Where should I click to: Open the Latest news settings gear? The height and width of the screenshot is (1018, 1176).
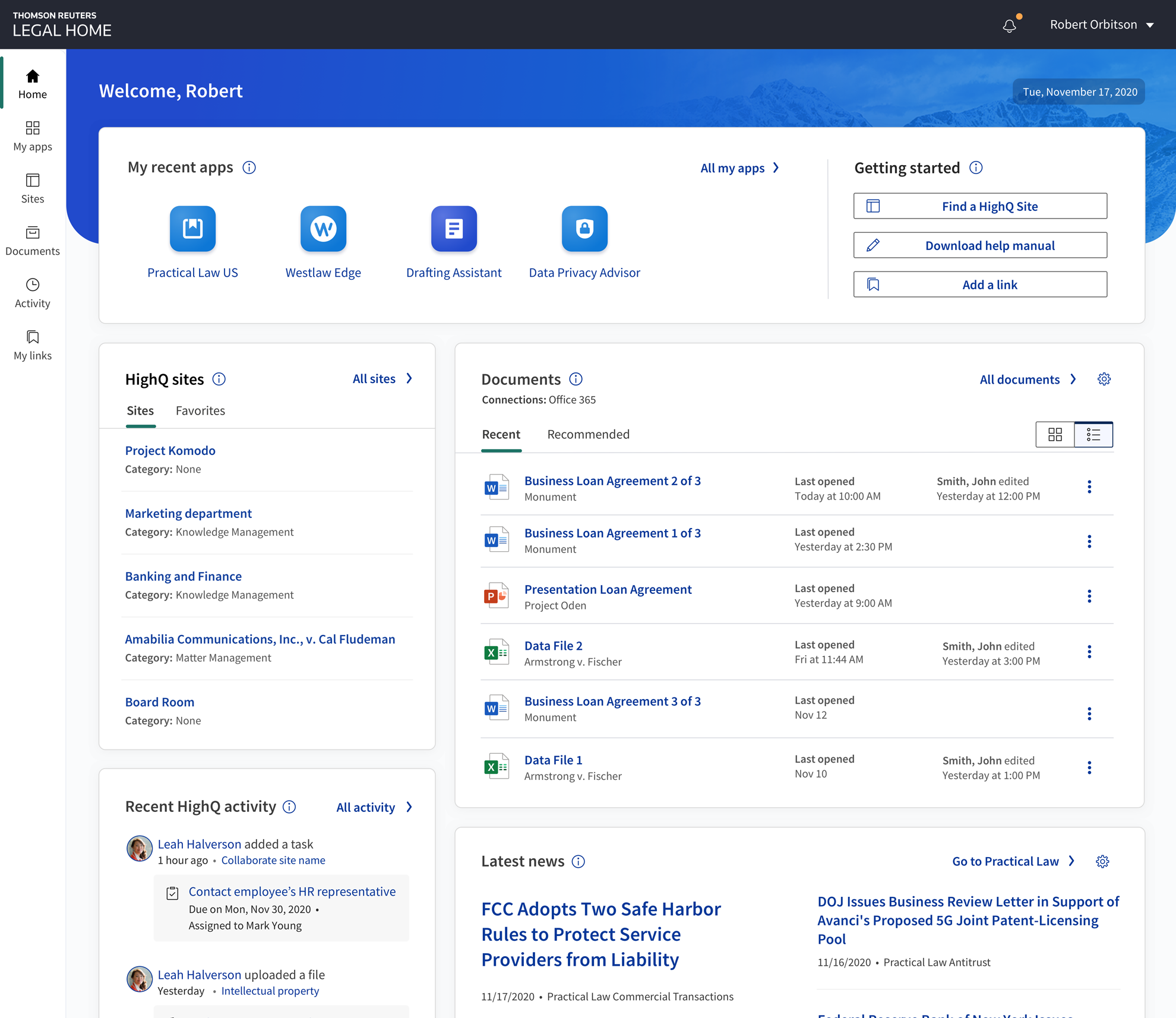tap(1102, 861)
